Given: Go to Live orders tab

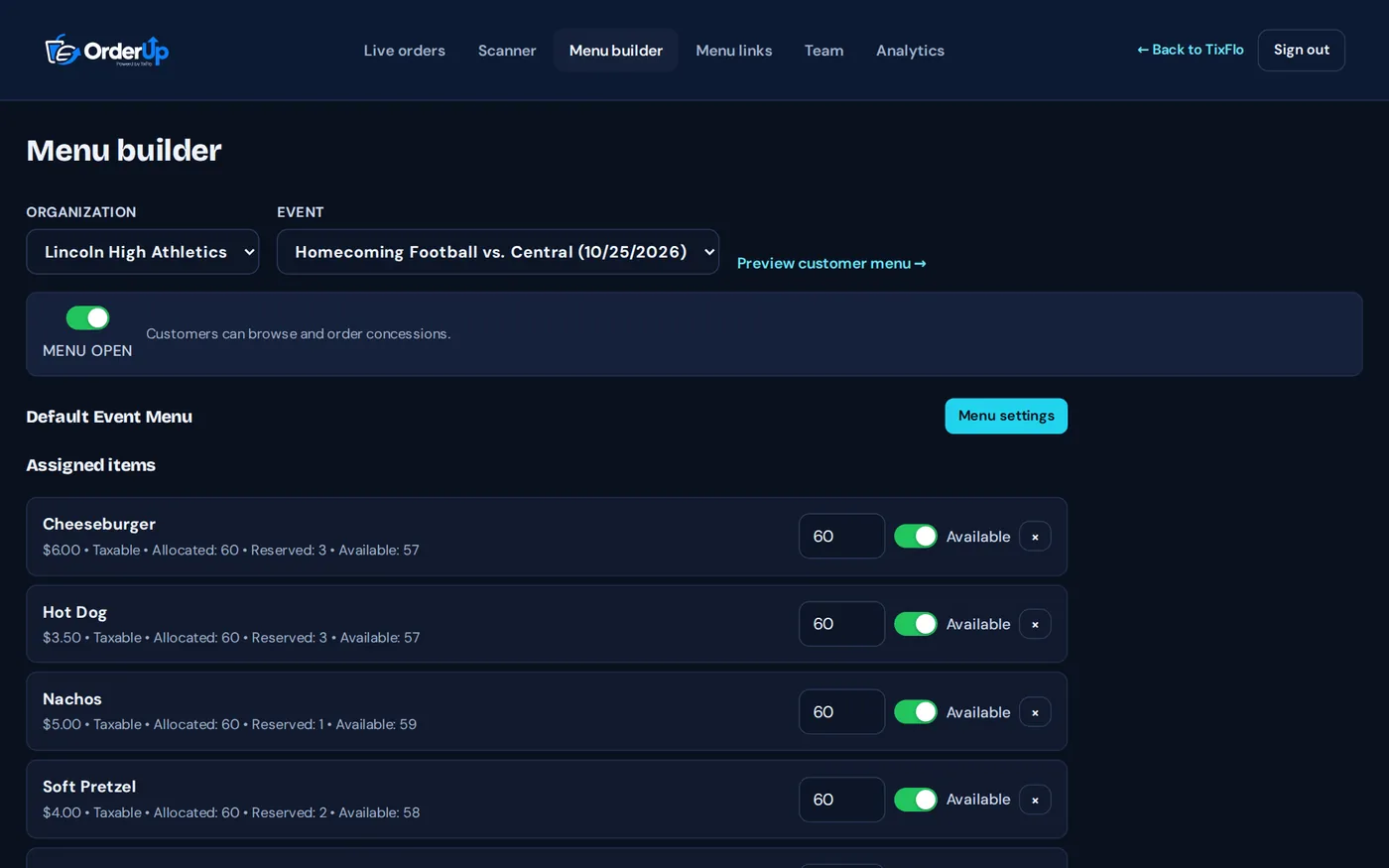Looking at the screenshot, I should pos(404,51).
